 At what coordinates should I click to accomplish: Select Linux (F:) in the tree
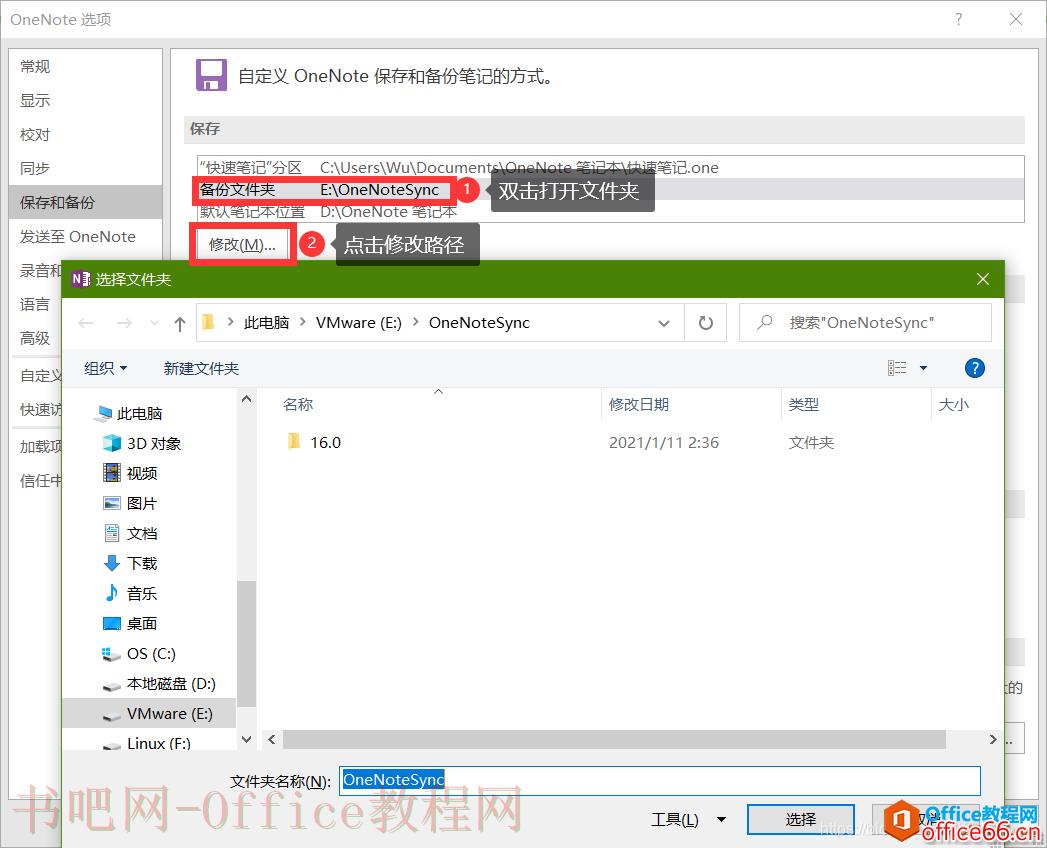[158, 743]
